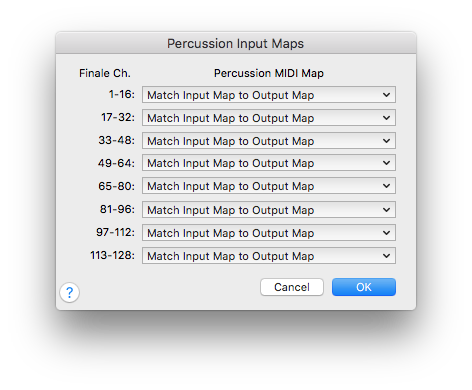The width and height of the screenshot is (472, 390).
Task: Click the chevron arrow for channels 113-128
Action: tap(386, 256)
